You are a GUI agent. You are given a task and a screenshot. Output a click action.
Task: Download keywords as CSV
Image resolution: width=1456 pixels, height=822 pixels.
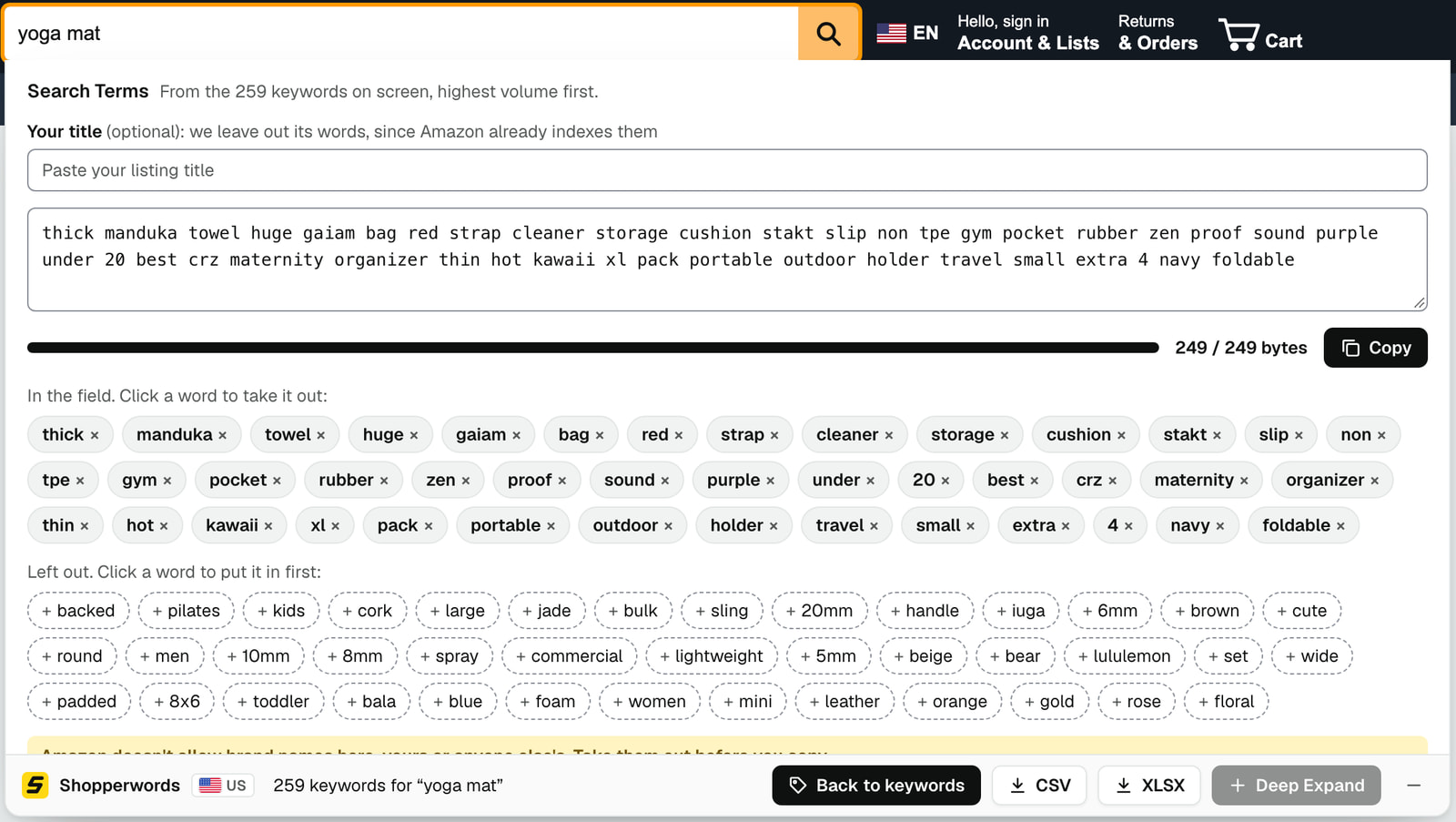pyautogui.click(x=1039, y=786)
